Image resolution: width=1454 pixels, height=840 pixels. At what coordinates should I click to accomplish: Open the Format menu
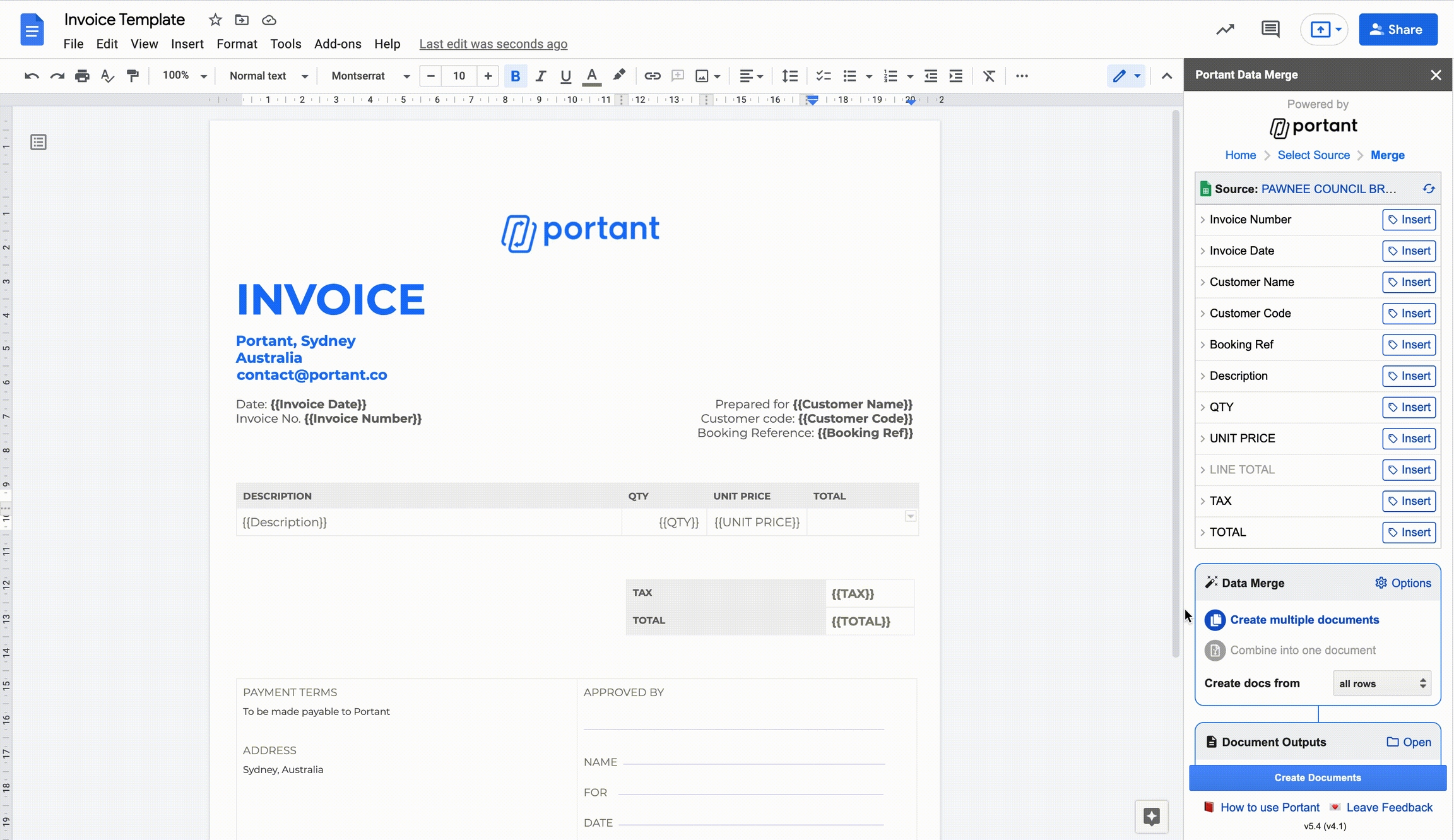point(237,44)
